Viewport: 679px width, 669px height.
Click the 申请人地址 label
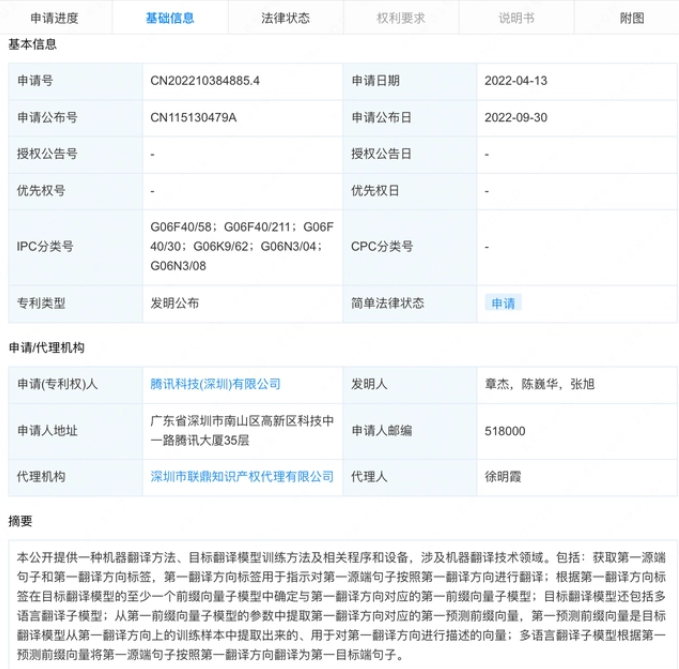pos(47,431)
